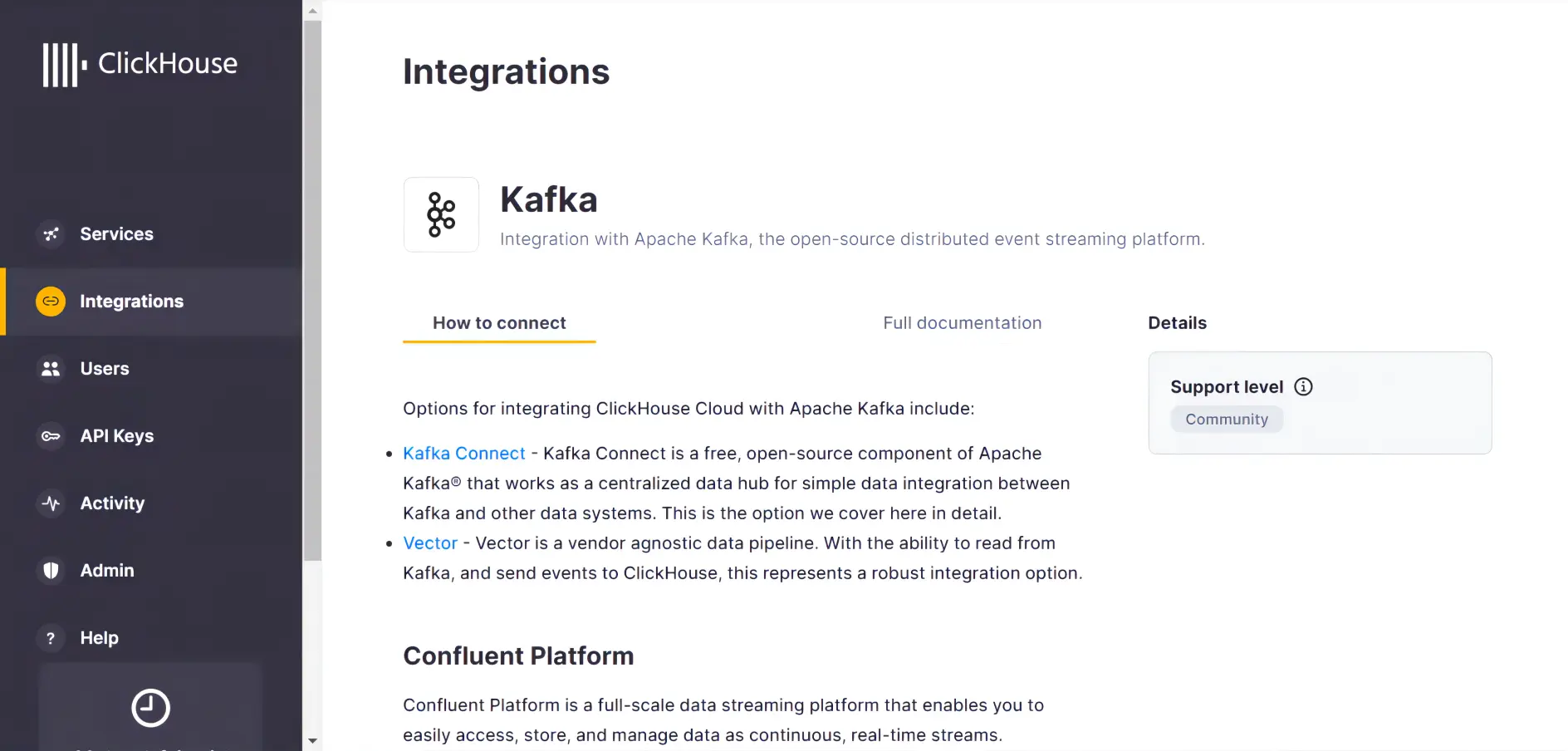
Task: Click the Integrations link icon in sidebar
Action: 51,302
